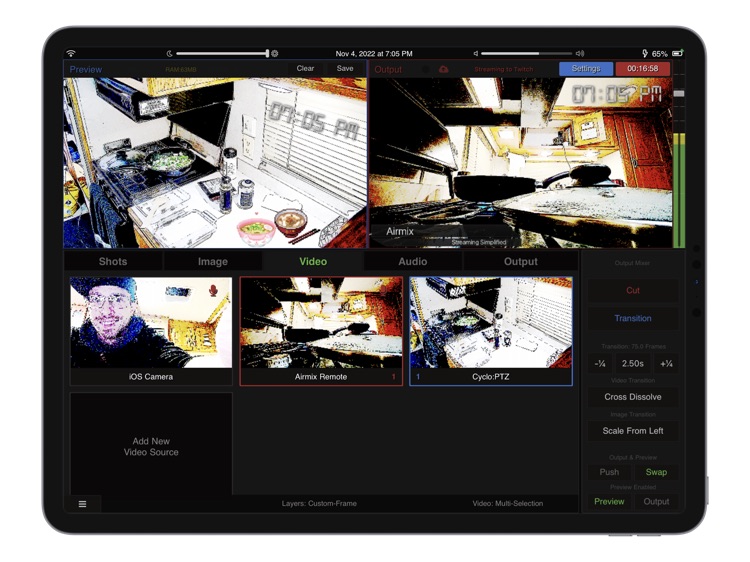Screen dimensions: 750x562
Task: Tap the green audio level meter
Action: point(679,190)
